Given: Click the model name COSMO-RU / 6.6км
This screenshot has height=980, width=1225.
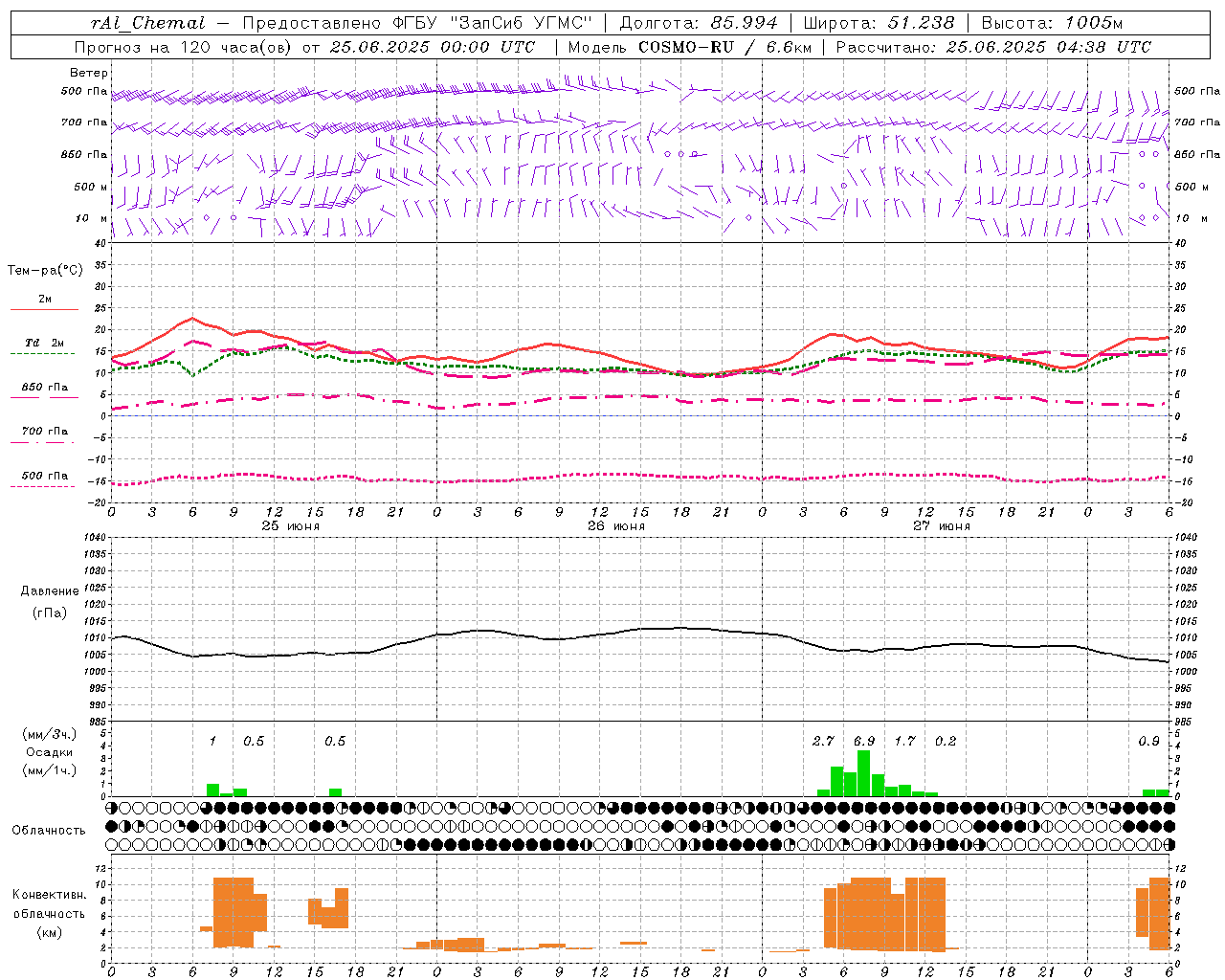Looking at the screenshot, I should pyautogui.click(x=724, y=47).
